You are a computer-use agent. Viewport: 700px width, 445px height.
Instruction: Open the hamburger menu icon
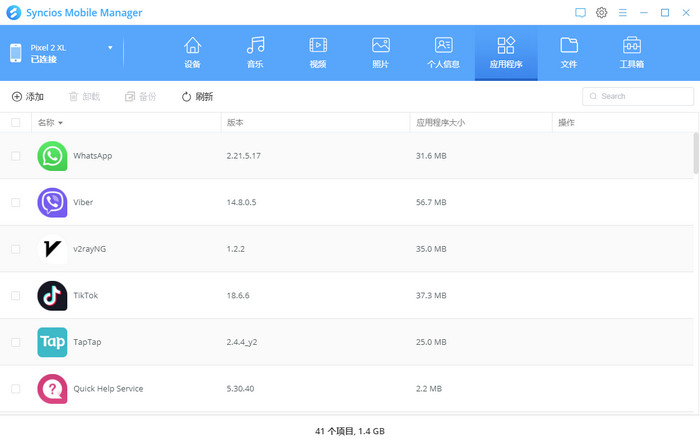(x=623, y=12)
